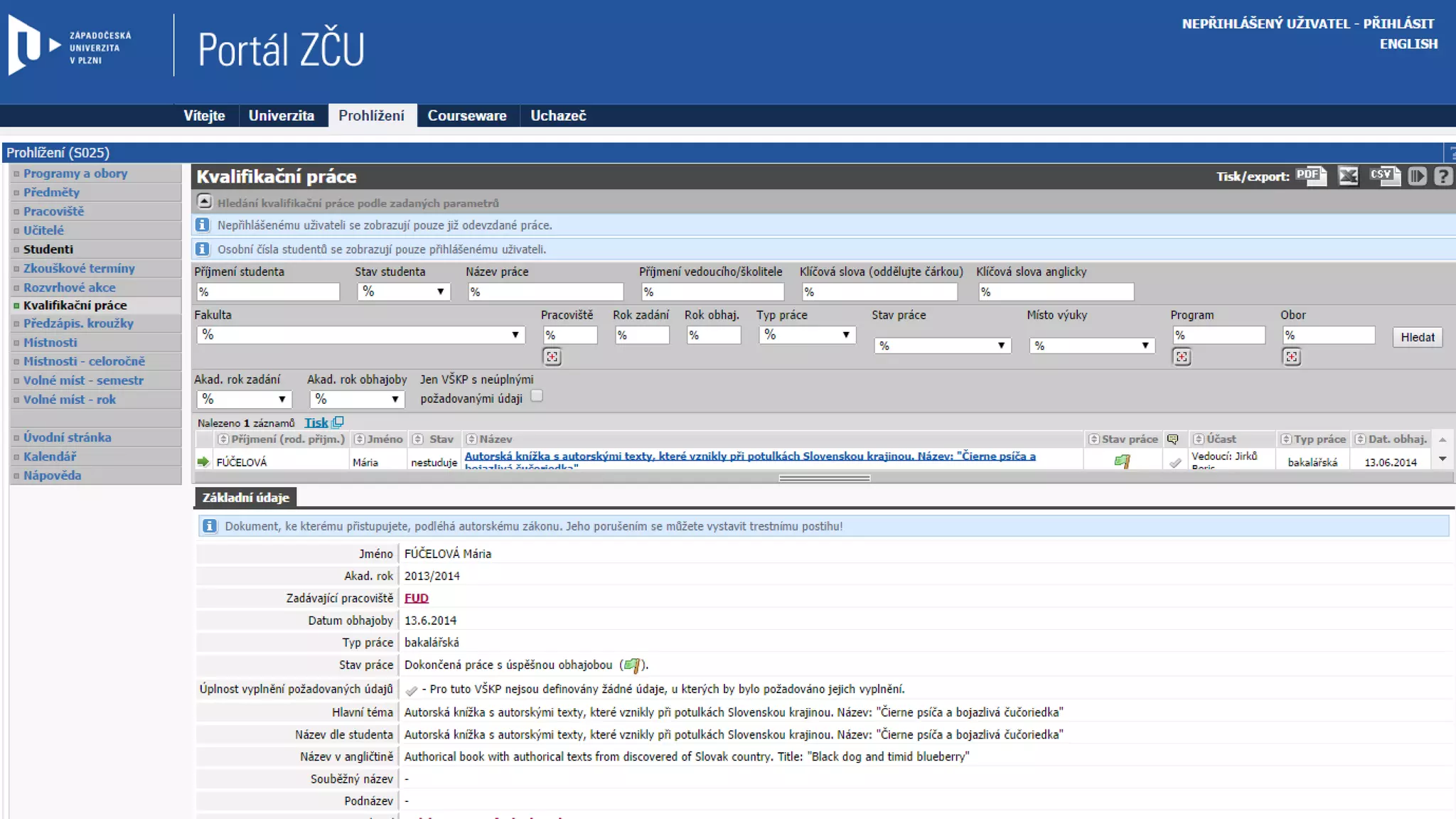Viewport: 1456px width, 819px height.
Task: Export results as CSV file
Action: click(x=1384, y=176)
